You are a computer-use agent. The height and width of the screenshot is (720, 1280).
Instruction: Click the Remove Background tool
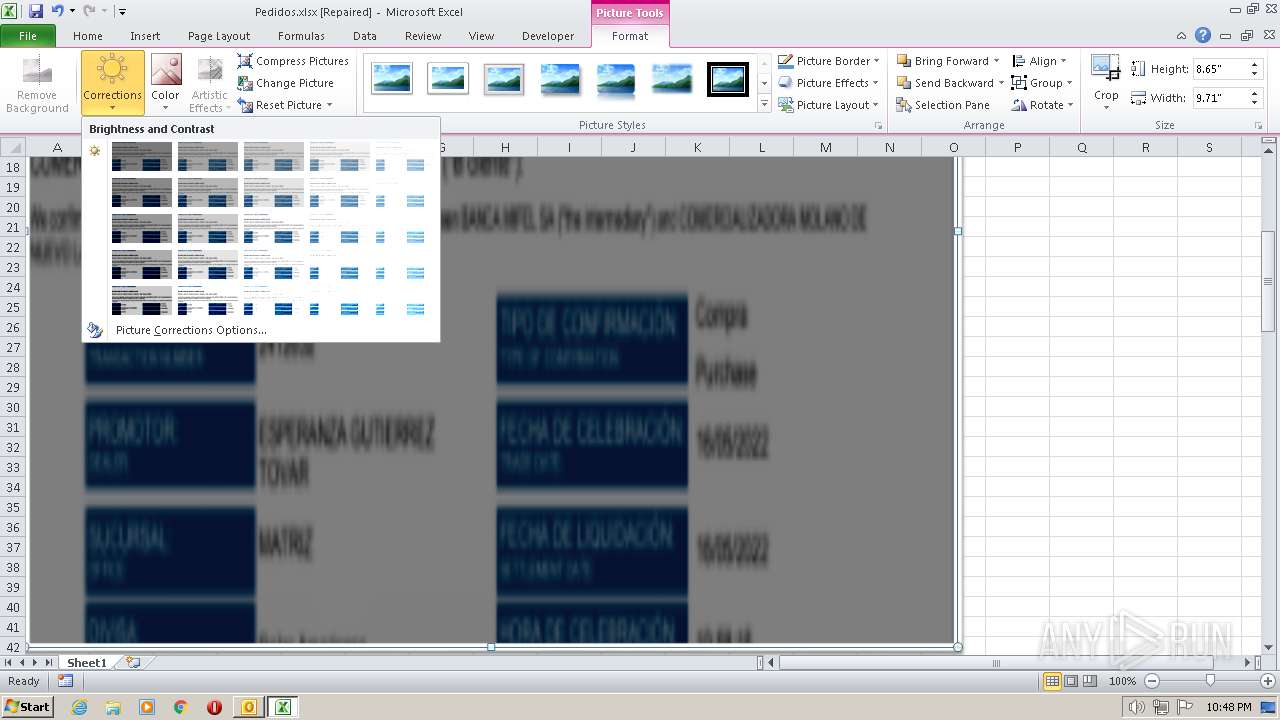(x=37, y=84)
